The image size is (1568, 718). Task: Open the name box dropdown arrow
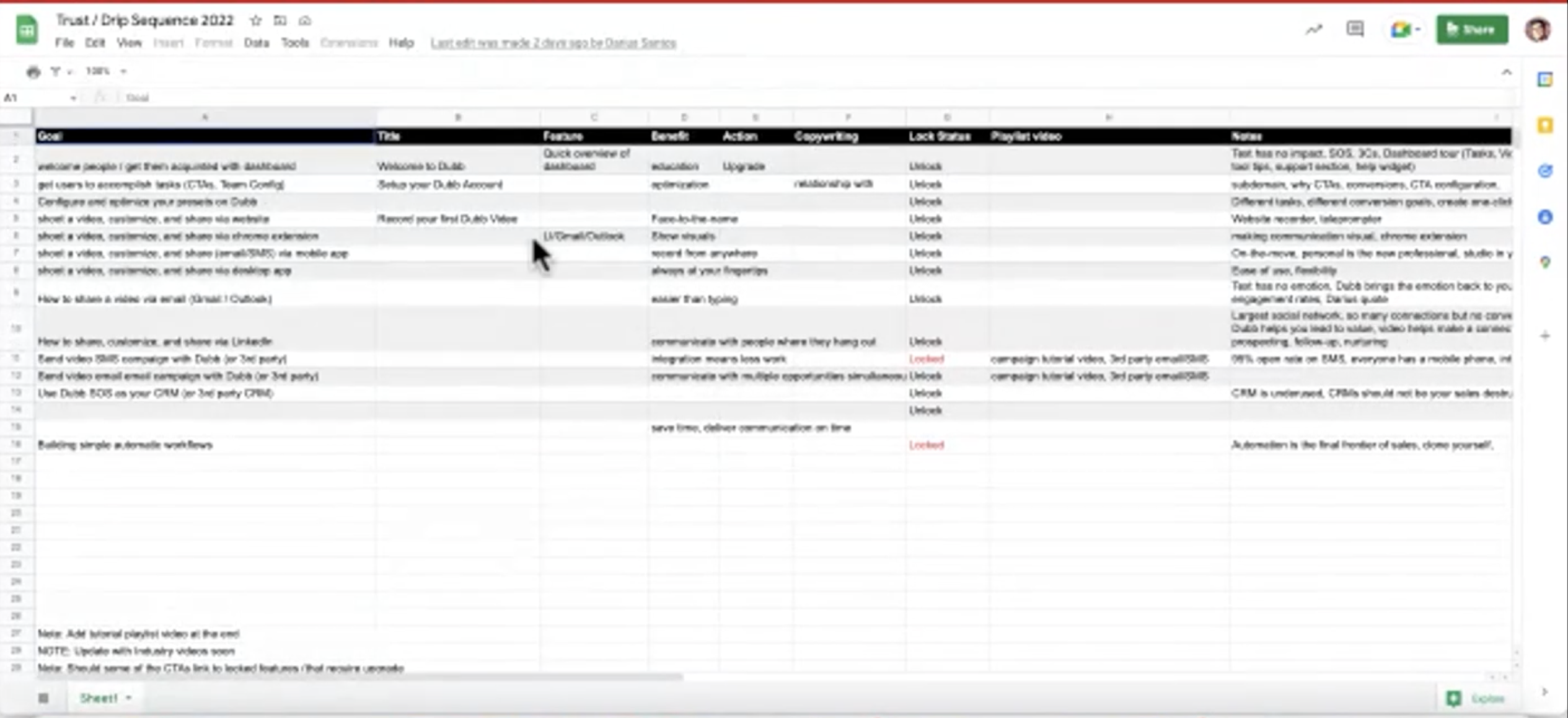pos(73,98)
